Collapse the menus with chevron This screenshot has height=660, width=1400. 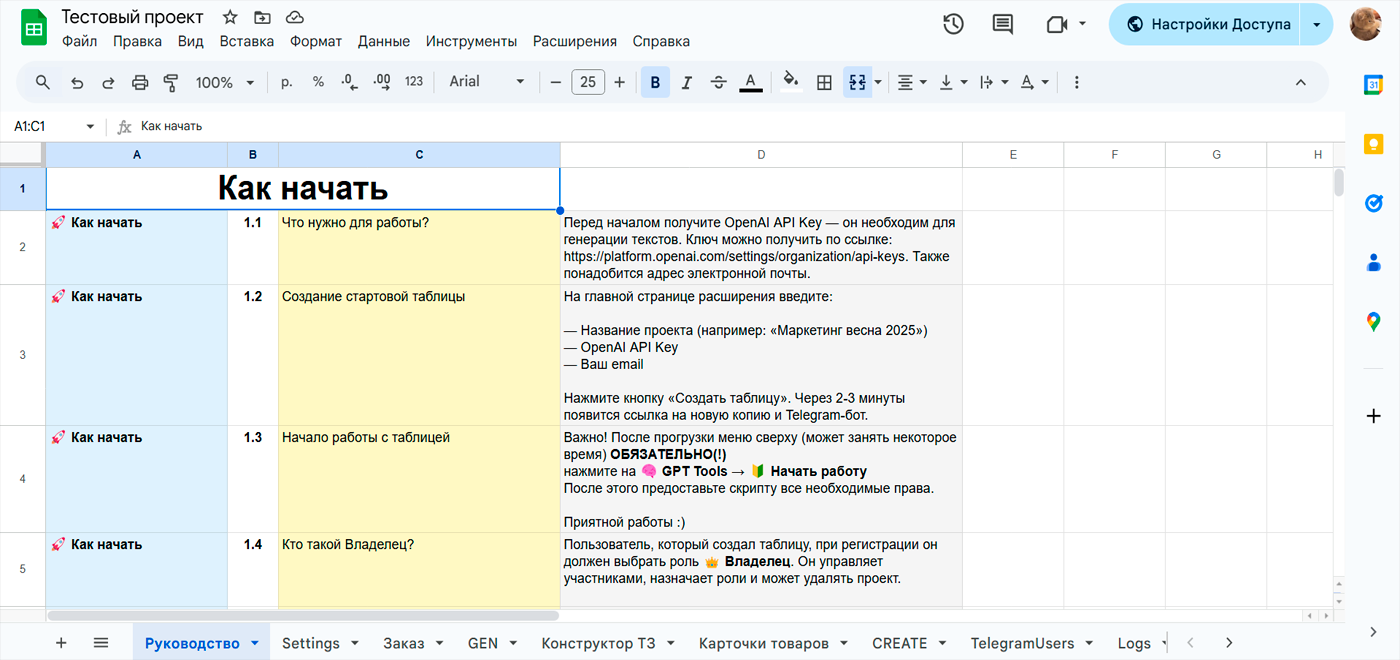(1301, 82)
